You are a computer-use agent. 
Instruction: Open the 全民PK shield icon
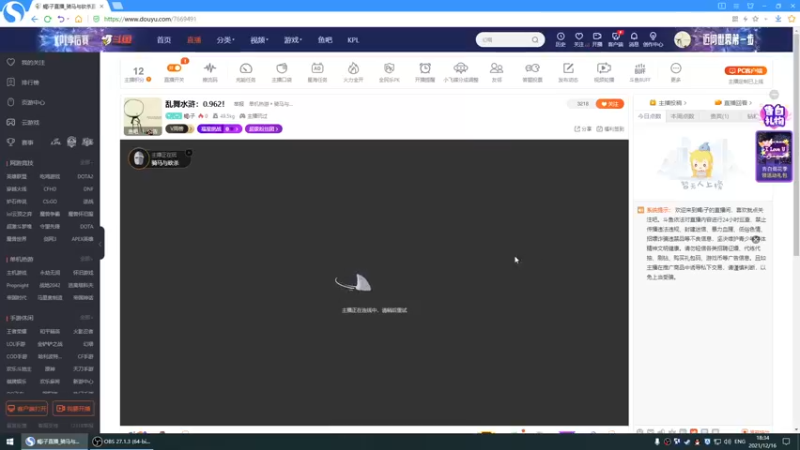tap(389, 71)
